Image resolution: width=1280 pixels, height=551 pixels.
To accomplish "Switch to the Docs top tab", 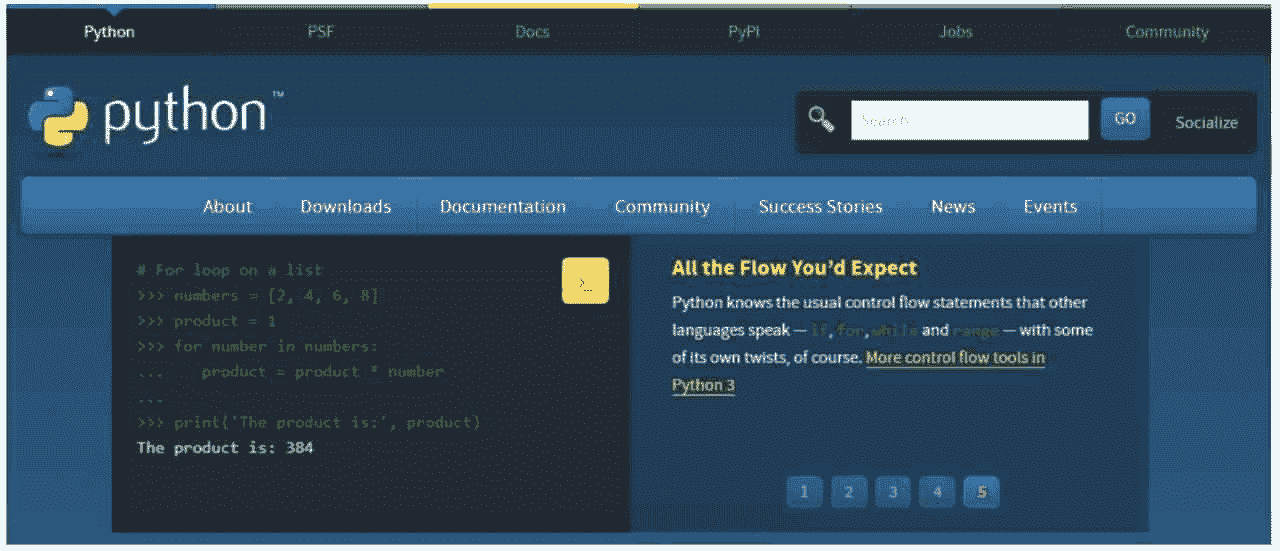I will point(532,32).
